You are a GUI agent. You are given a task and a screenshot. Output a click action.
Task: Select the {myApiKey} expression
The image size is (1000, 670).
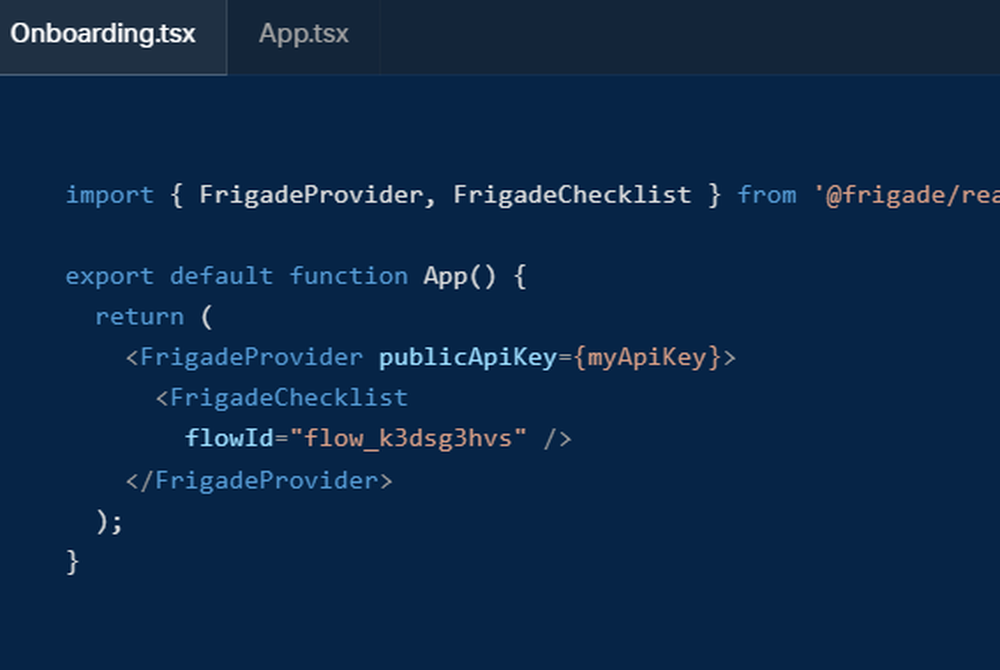(647, 358)
